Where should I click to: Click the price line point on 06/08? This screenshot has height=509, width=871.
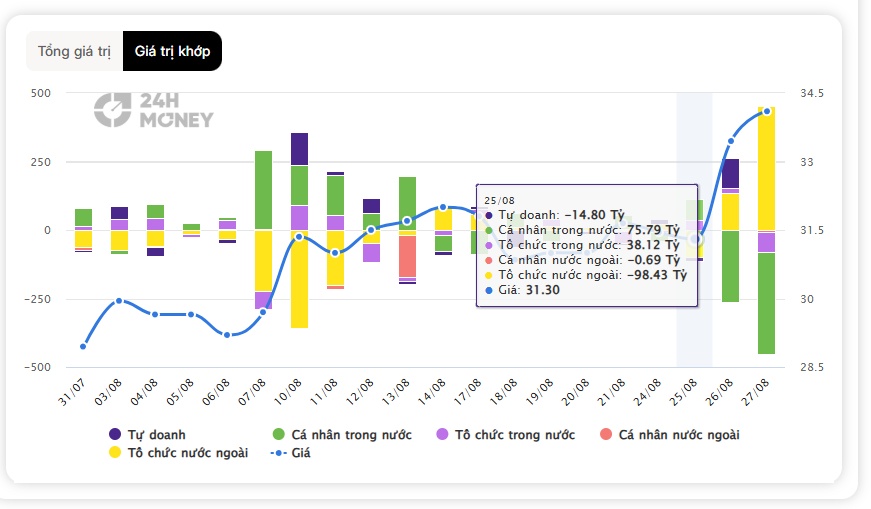[227, 335]
